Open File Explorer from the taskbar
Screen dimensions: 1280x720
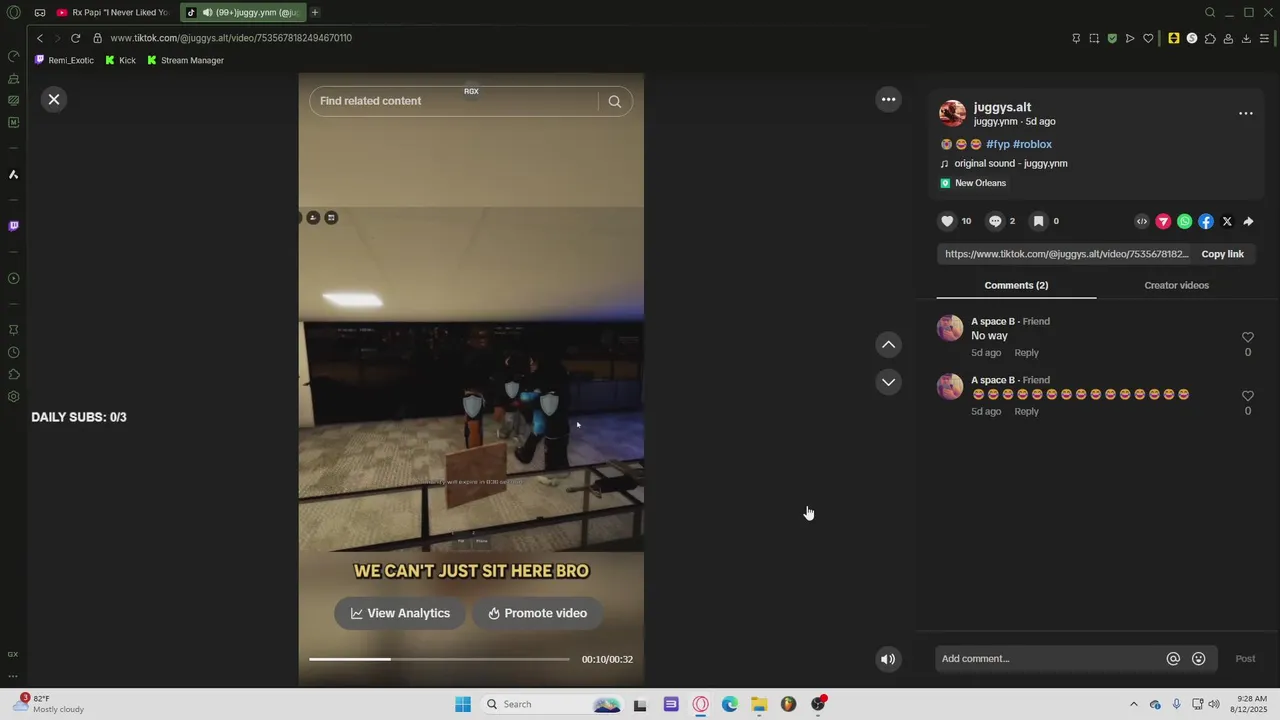tap(759, 704)
